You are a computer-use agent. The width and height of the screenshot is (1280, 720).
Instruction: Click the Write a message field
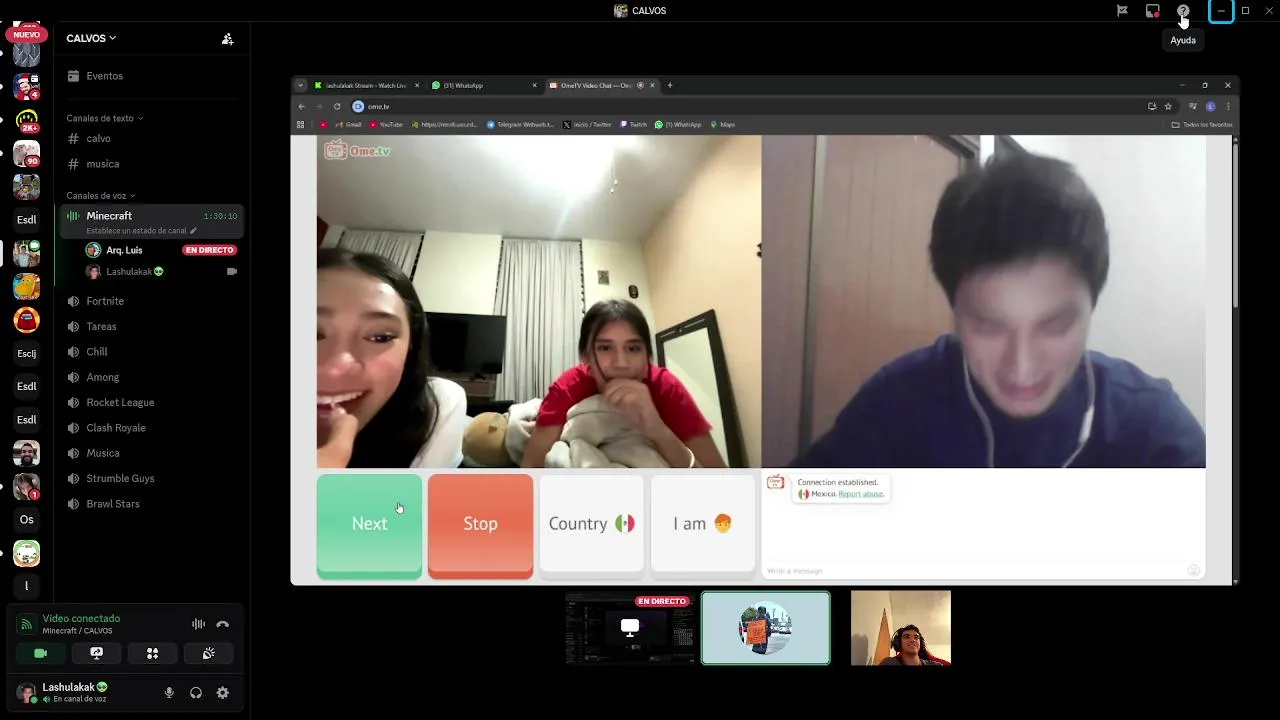(975, 571)
